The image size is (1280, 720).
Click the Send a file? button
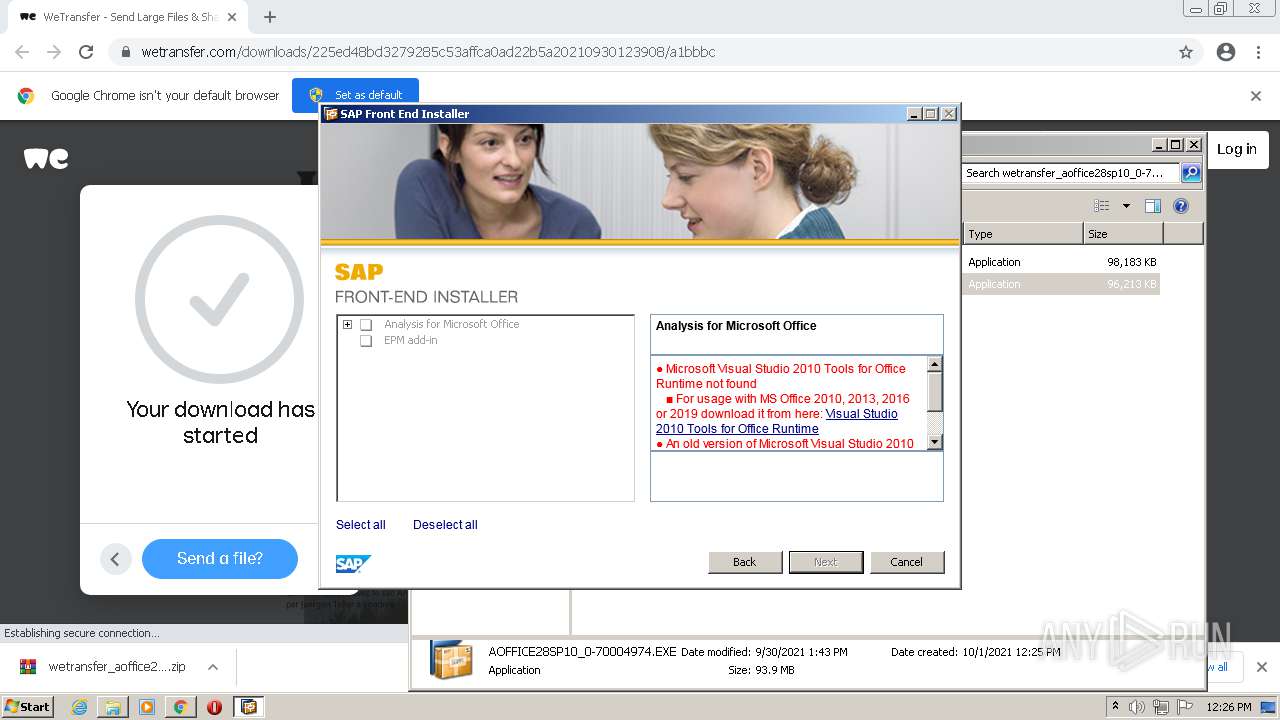(220, 558)
